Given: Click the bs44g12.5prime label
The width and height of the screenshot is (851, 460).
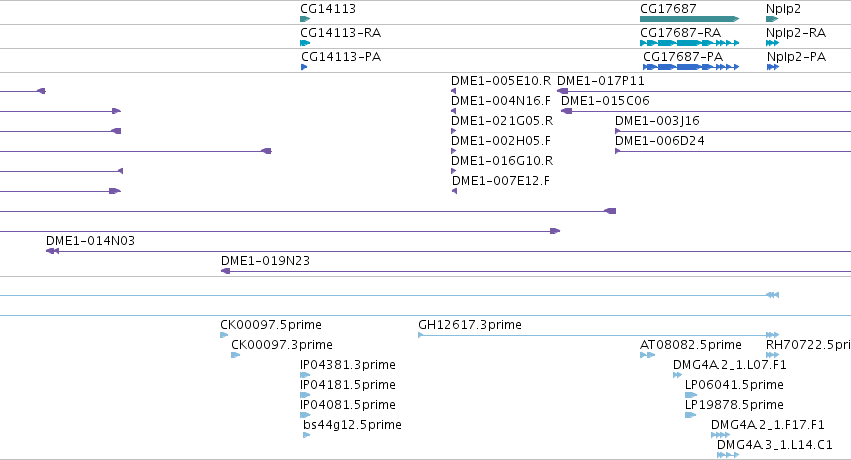Looking at the screenshot, I should [x=352, y=424].
